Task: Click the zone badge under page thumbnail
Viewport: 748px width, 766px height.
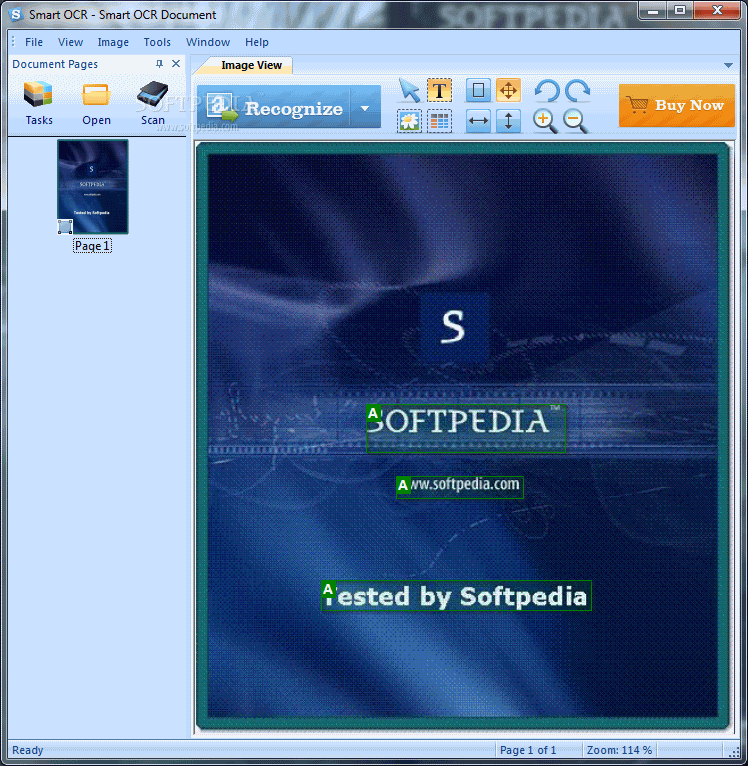Action: coord(65,227)
